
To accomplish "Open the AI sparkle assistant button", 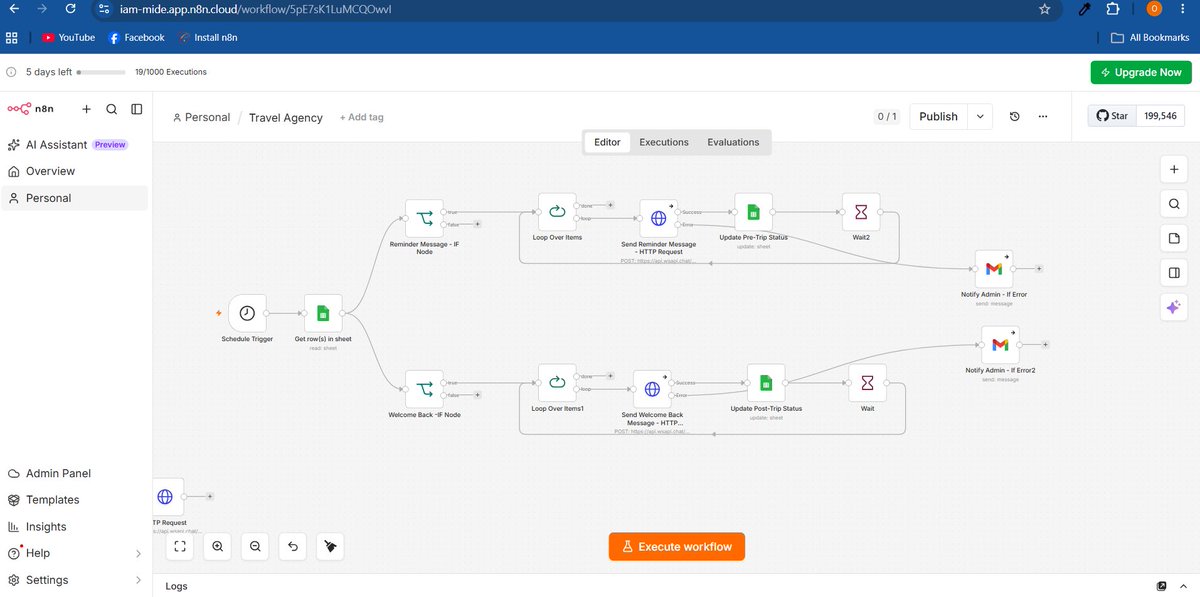I will click(x=1174, y=308).
